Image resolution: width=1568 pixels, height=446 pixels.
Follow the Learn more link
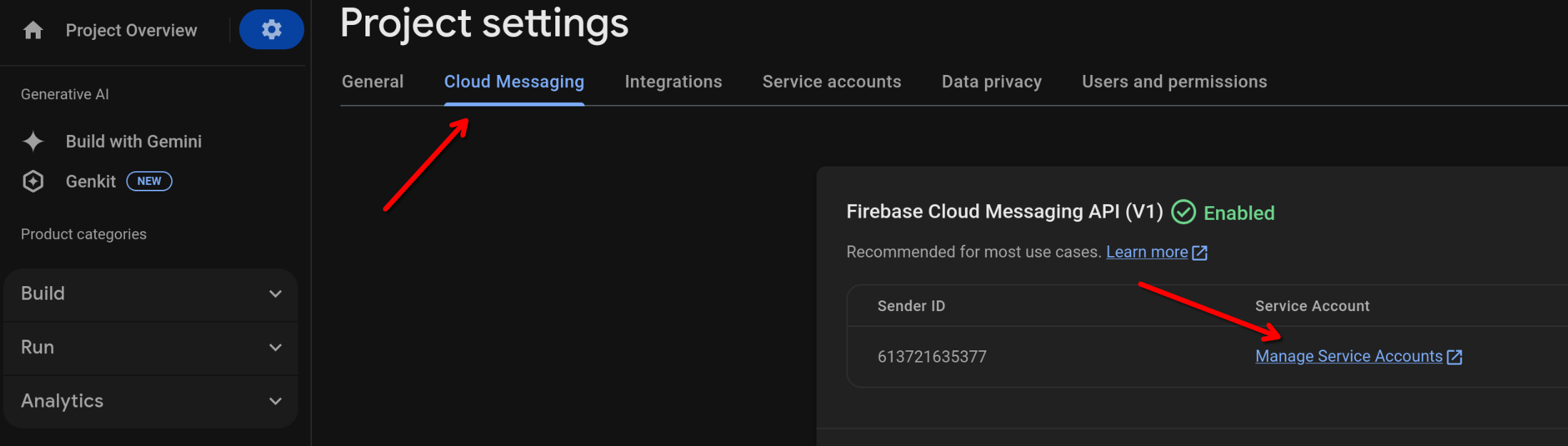(x=1147, y=252)
